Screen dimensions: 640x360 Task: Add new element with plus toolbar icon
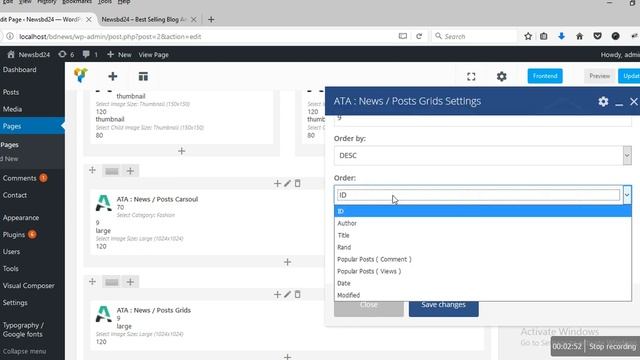click(x=113, y=76)
